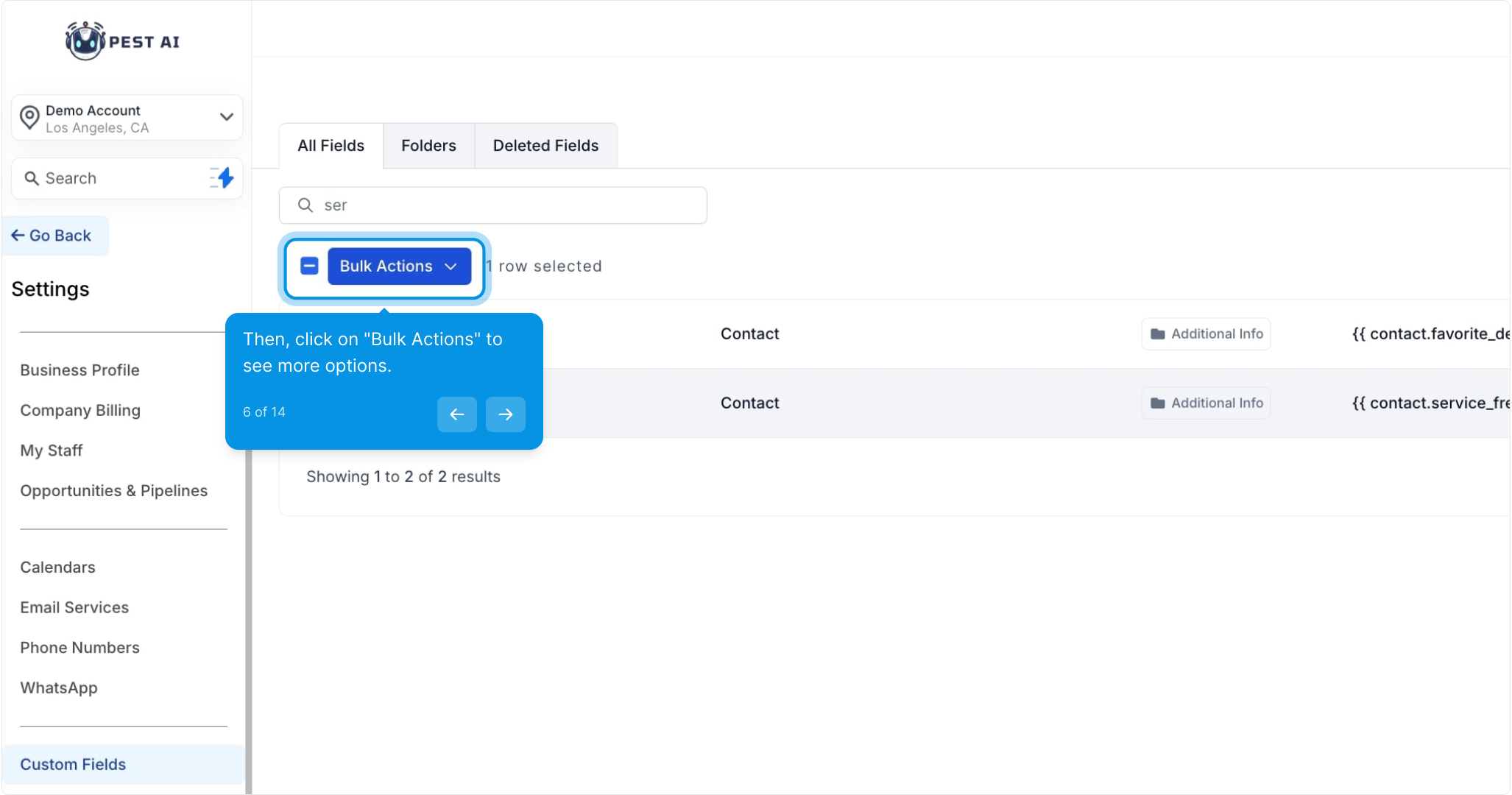The height and width of the screenshot is (795, 1512).
Task: Open Email Services settings
Action: click(x=74, y=607)
